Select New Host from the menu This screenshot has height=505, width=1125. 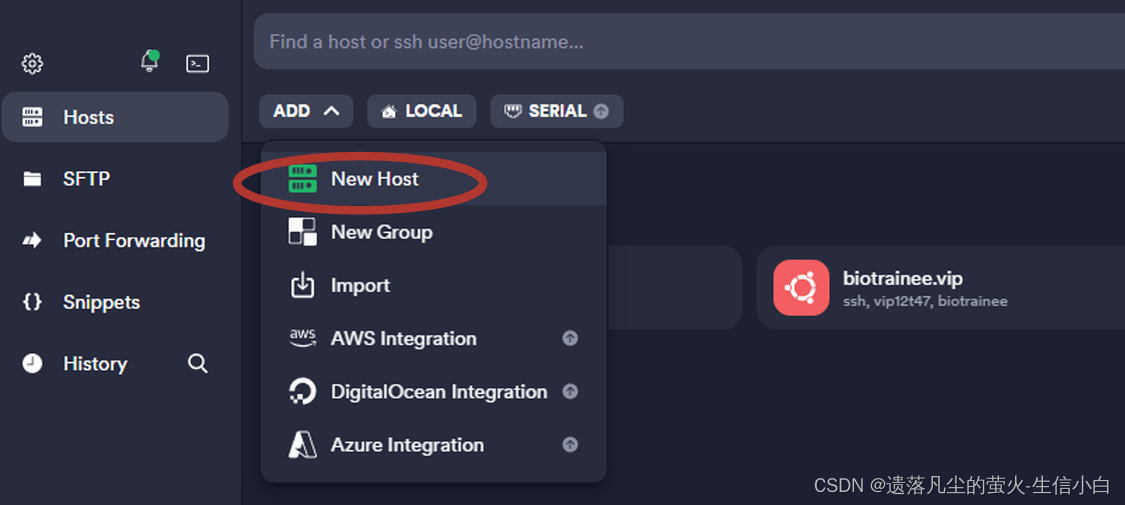[375, 179]
